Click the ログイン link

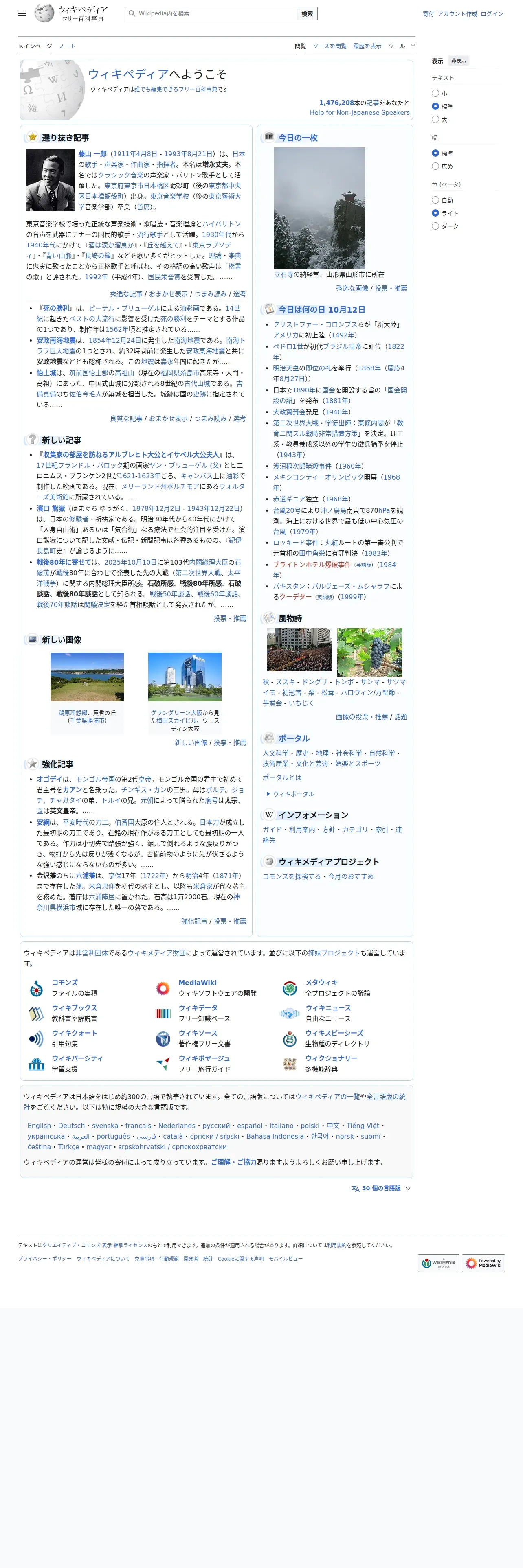point(492,13)
